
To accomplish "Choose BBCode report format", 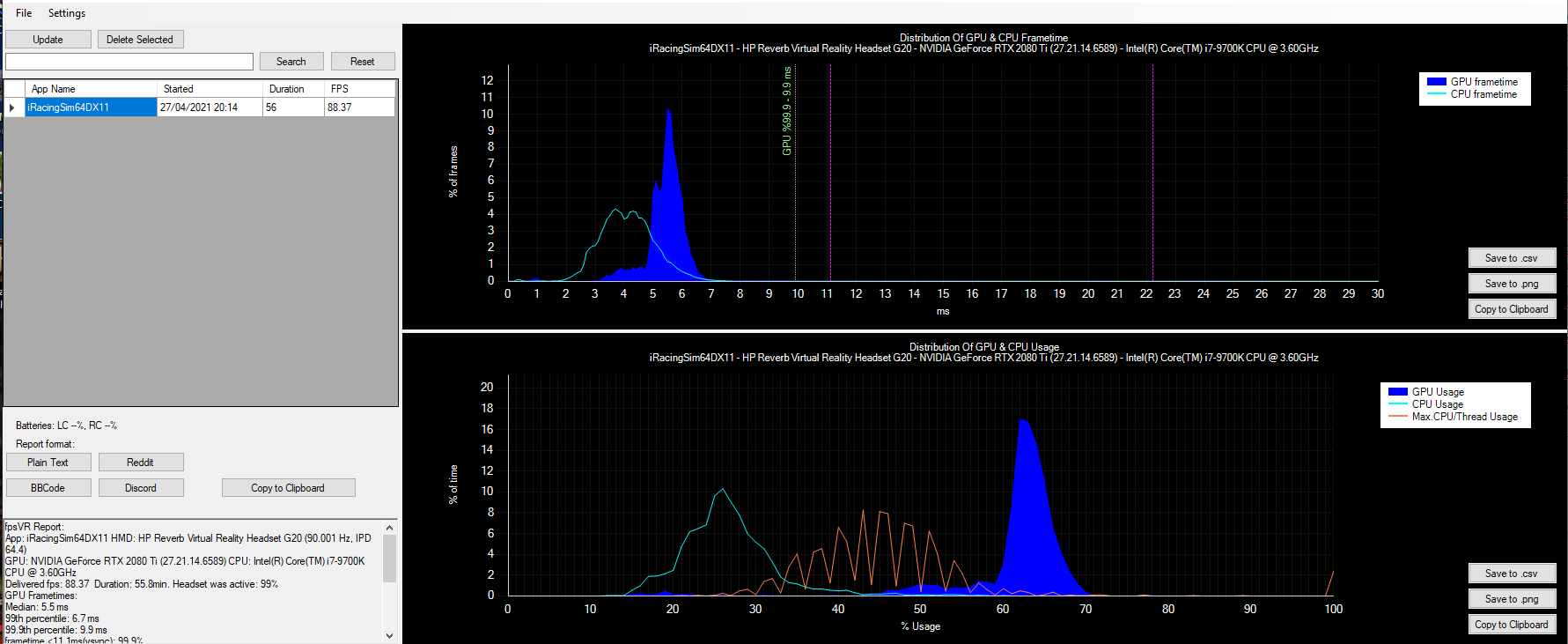I will pyautogui.click(x=48, y=488).
